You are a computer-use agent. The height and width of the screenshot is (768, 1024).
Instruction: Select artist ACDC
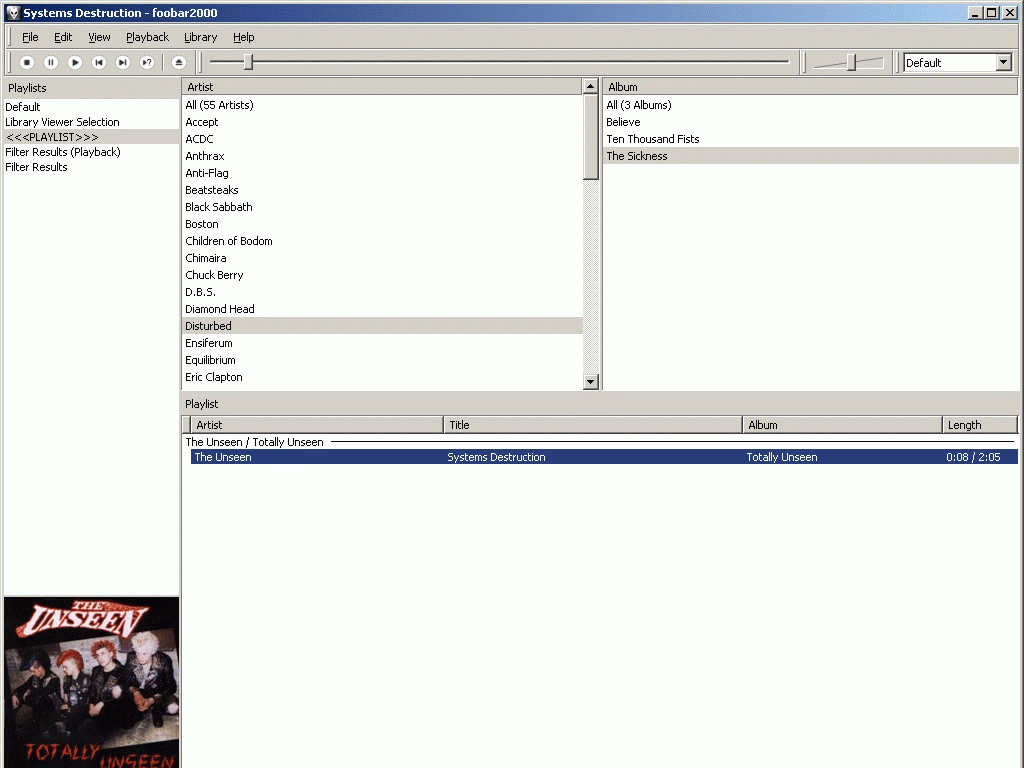[382, 139]
